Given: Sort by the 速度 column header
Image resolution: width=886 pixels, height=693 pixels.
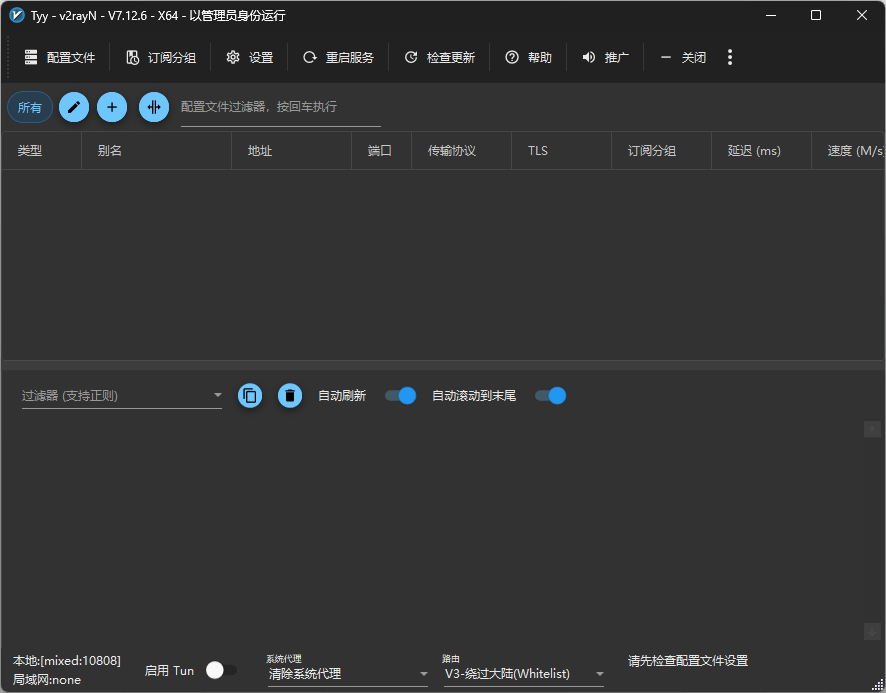Looking at the screenshot, I should coord(848,151).
